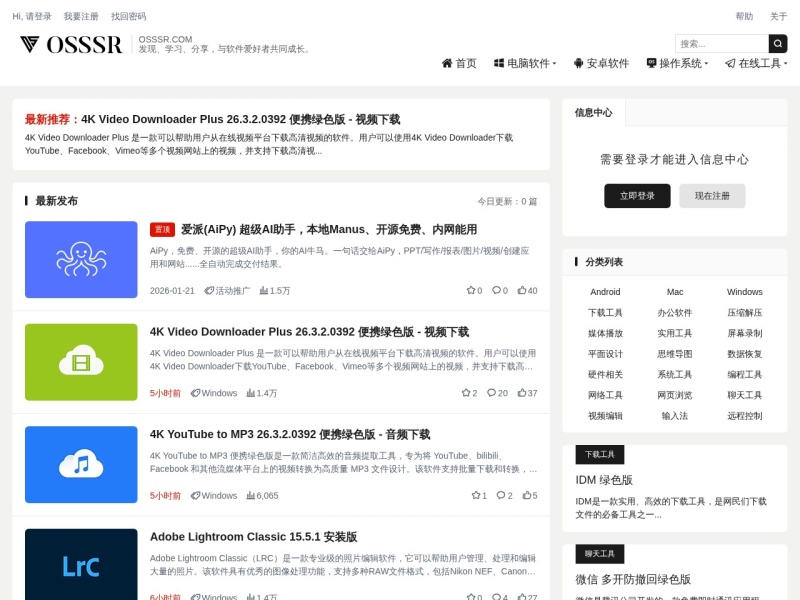Click the 我要注册 register link
Image resolution: width=800 pixels, height=600 pixels.
81,16
